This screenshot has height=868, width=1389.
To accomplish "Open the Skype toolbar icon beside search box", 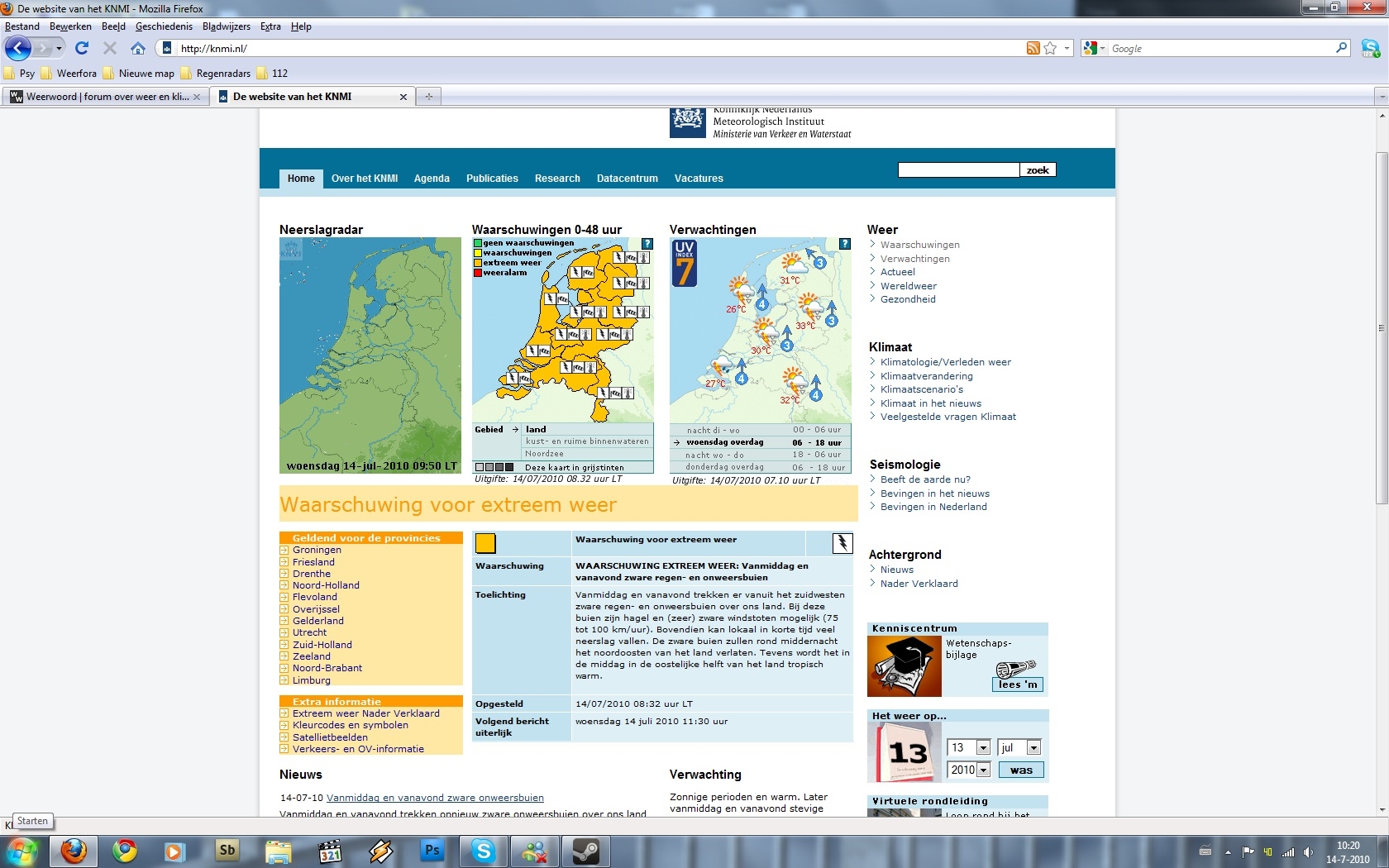I will 1370,49.
